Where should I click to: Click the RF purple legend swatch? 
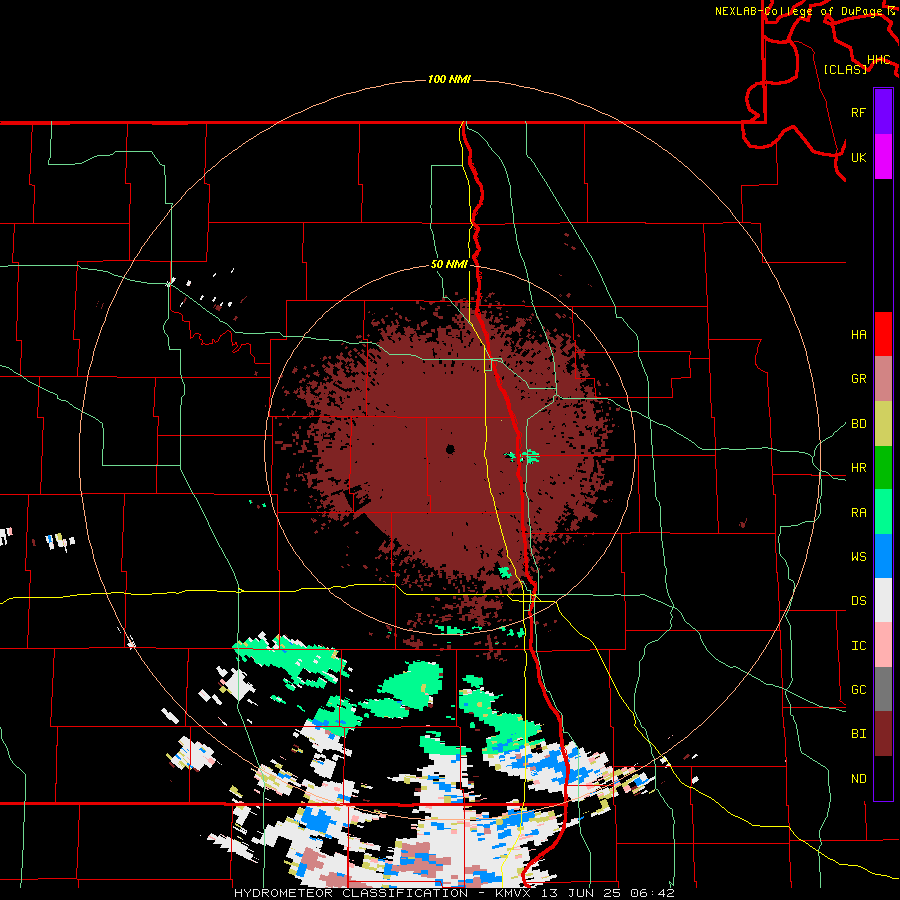[x=883, y=112]
